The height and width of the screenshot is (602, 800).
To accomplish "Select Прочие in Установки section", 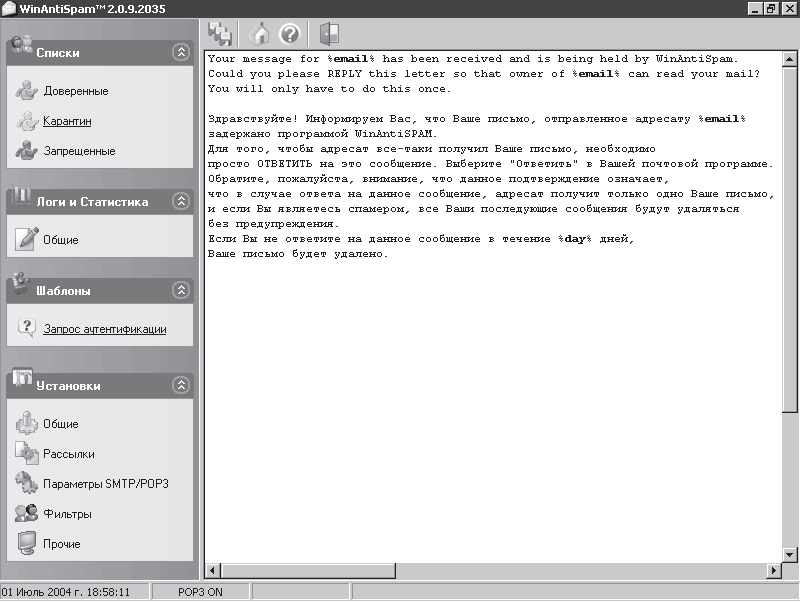I will [62, 544].
